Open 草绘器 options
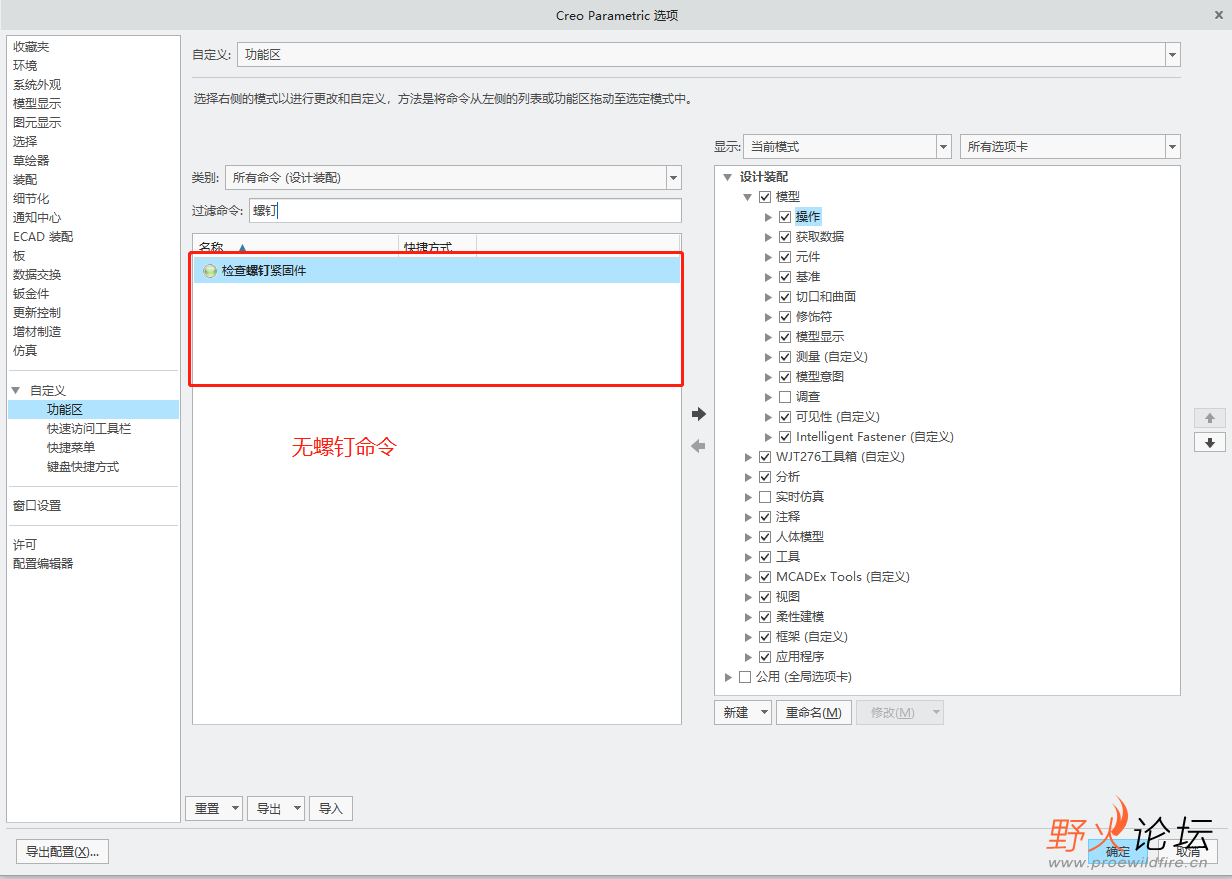Image resolution: width=1232 pixels, height=879 pixels. pyautogui.click(x=31, y=161)
